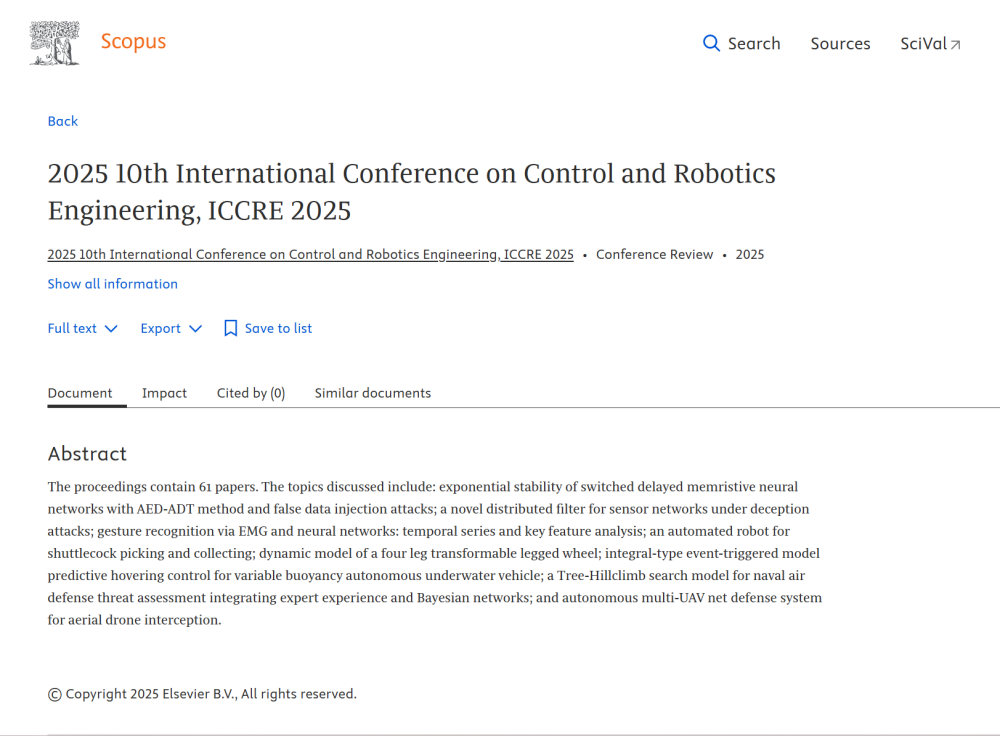This screenshot has width=1000, height=736.
Task: Click the Scopus brand name
Action: [133, 42]
